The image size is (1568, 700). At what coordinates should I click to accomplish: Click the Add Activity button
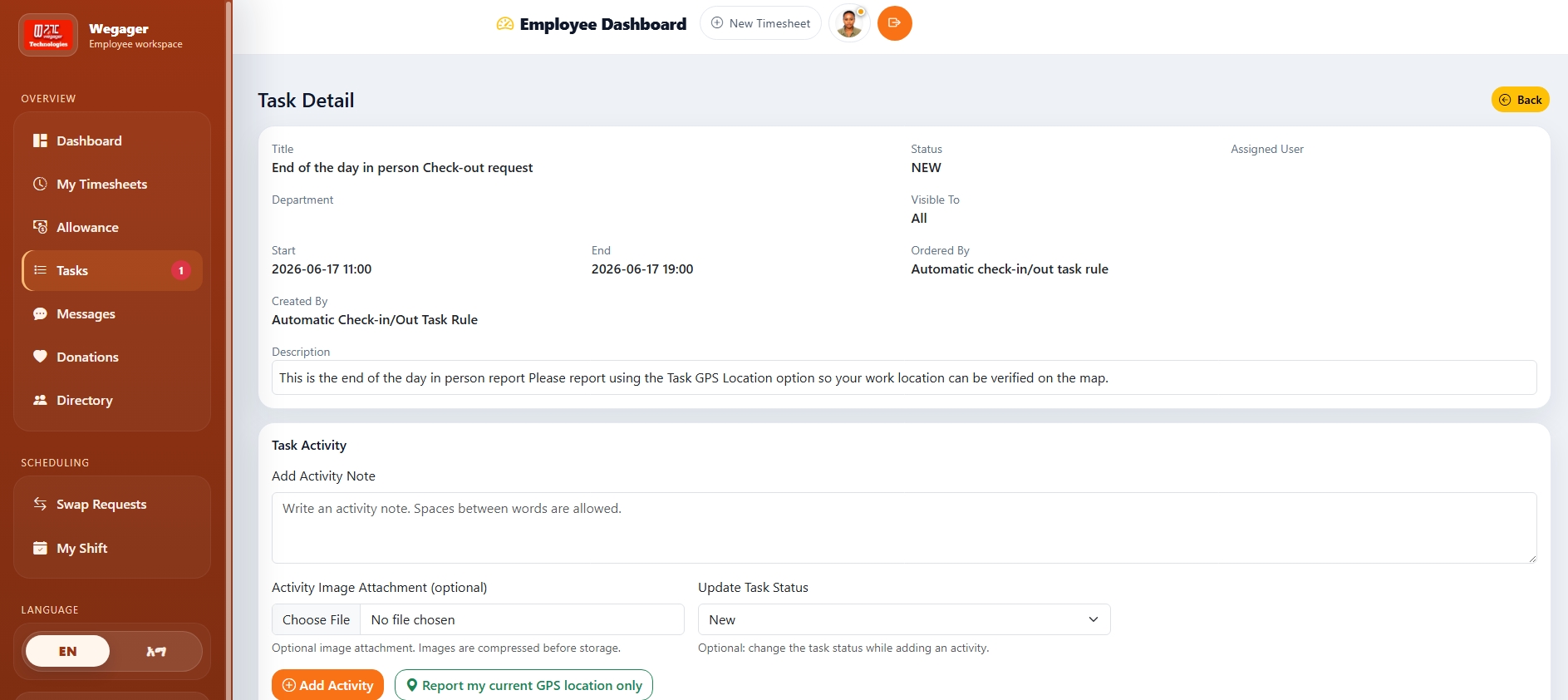[x=327, y=685]
